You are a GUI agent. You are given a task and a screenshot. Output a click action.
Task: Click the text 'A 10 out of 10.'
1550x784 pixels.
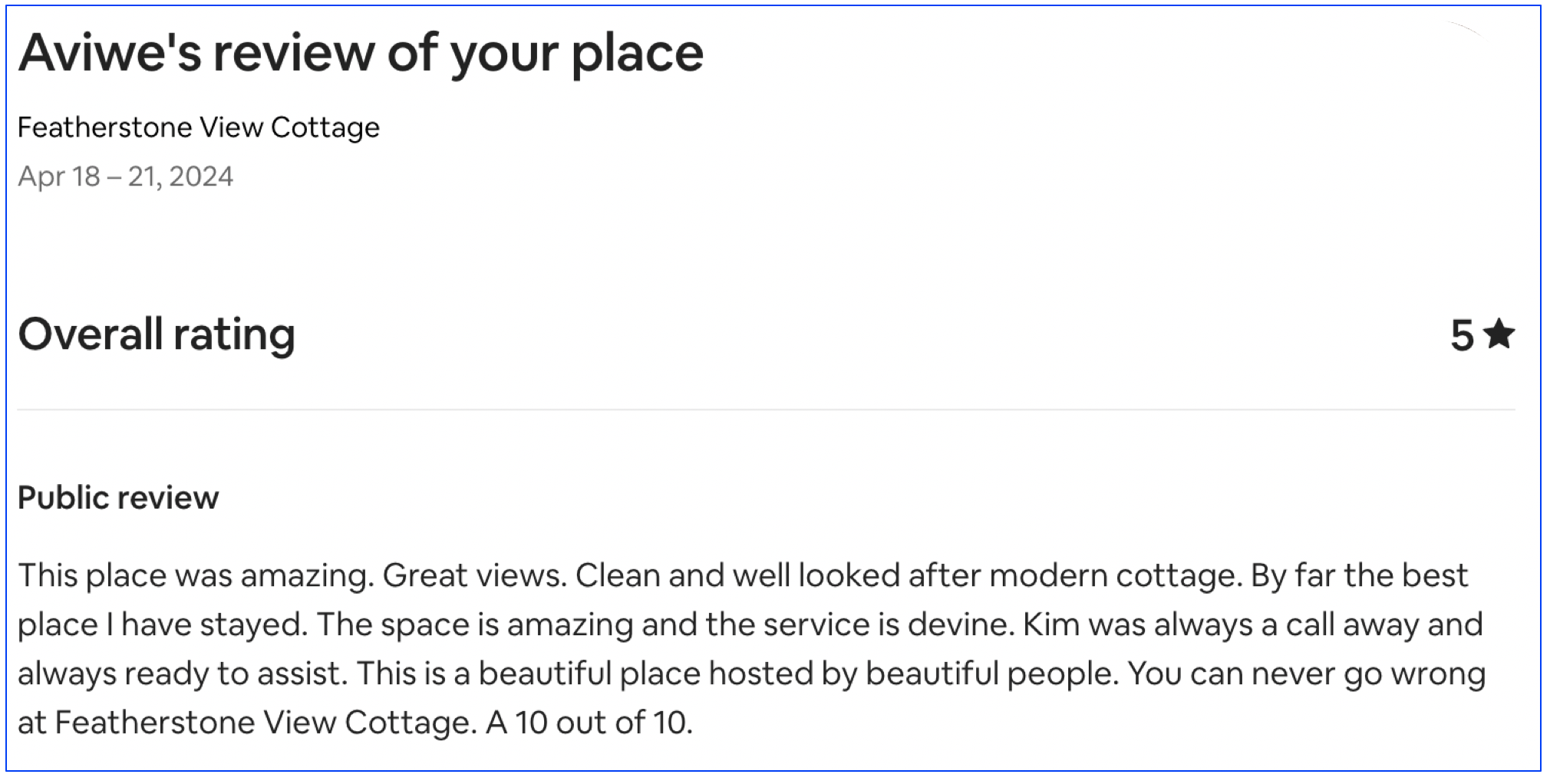589,723
